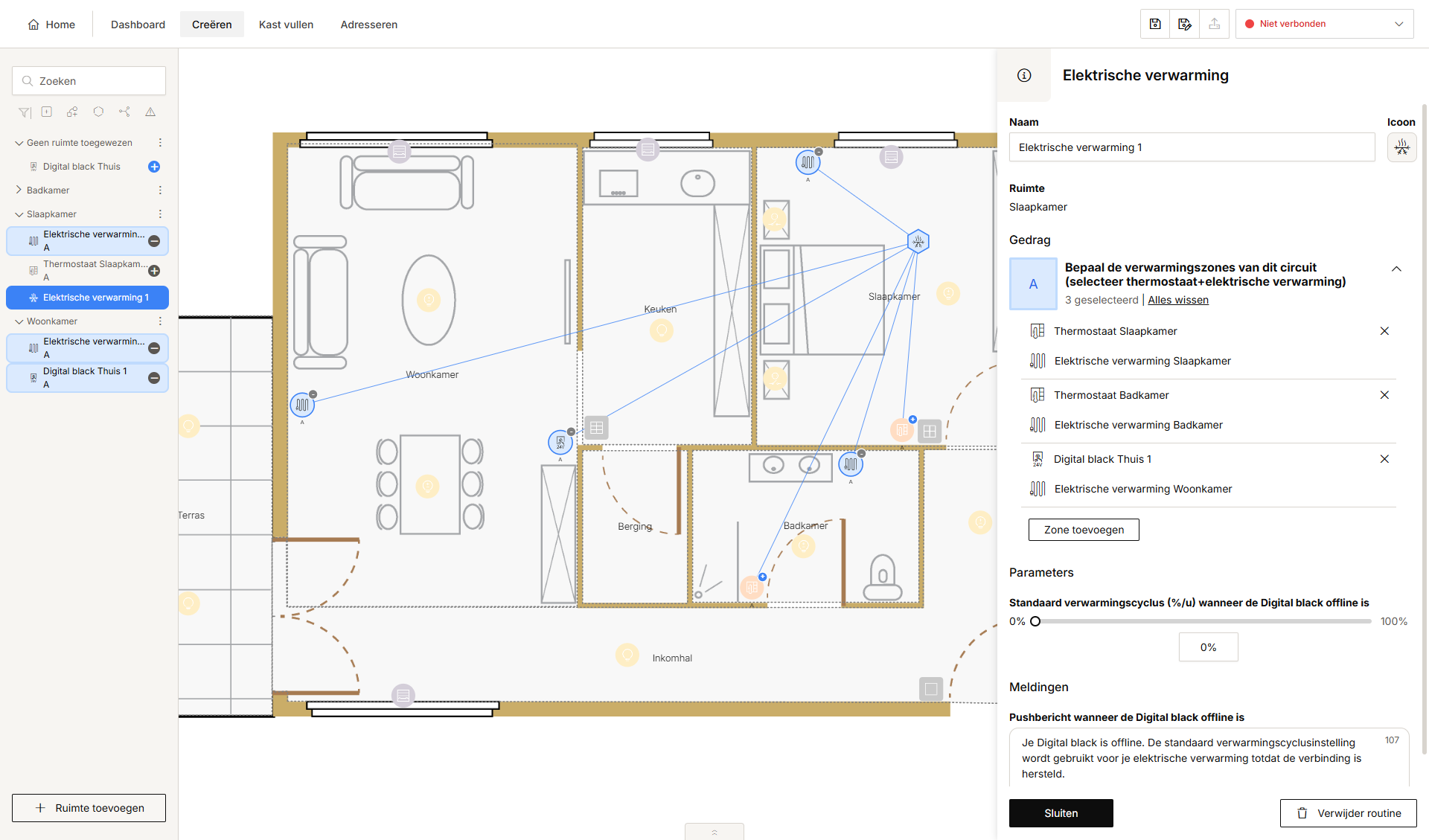Image resolution: width=1429 pixels, height=840 pixels.
Task: Collapse Geen ruimte toegewezen group
Action: pyautogui.click(x=19, y=143)
